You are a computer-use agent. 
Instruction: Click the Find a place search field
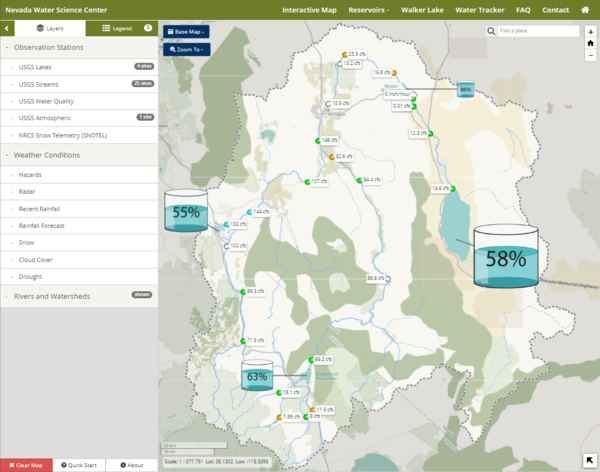[538, 31]
